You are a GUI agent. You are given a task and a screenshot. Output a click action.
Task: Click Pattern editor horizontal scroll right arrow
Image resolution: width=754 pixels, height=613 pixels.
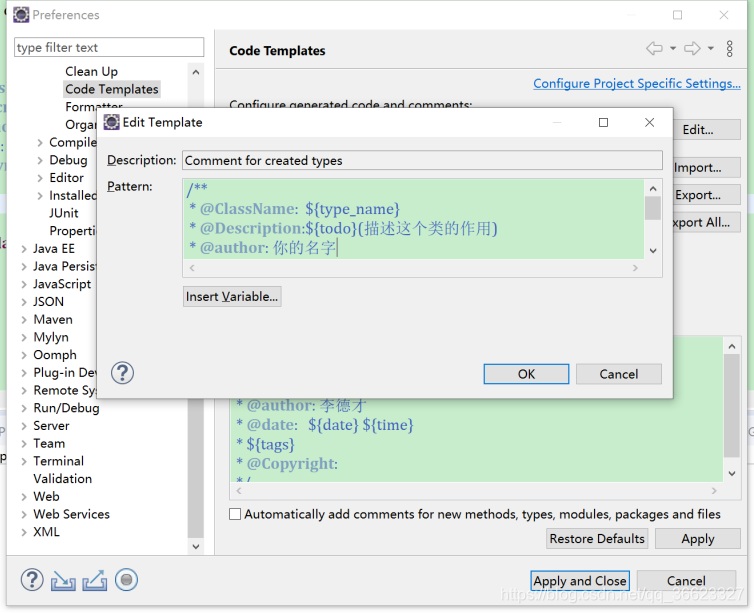[x=635, y=268]
